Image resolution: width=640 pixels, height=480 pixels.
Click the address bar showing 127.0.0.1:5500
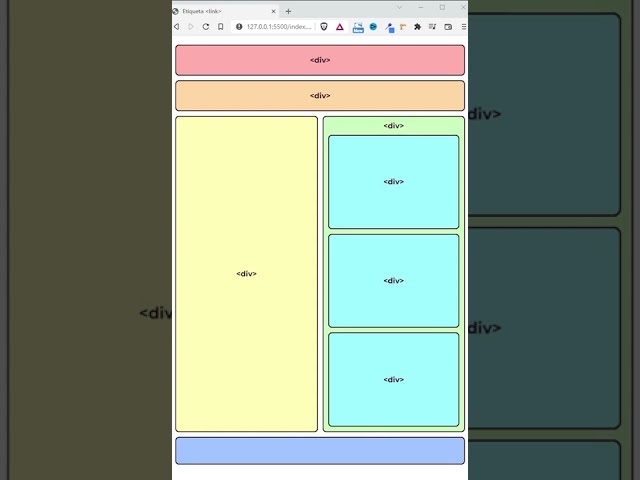tap(279, 27)
